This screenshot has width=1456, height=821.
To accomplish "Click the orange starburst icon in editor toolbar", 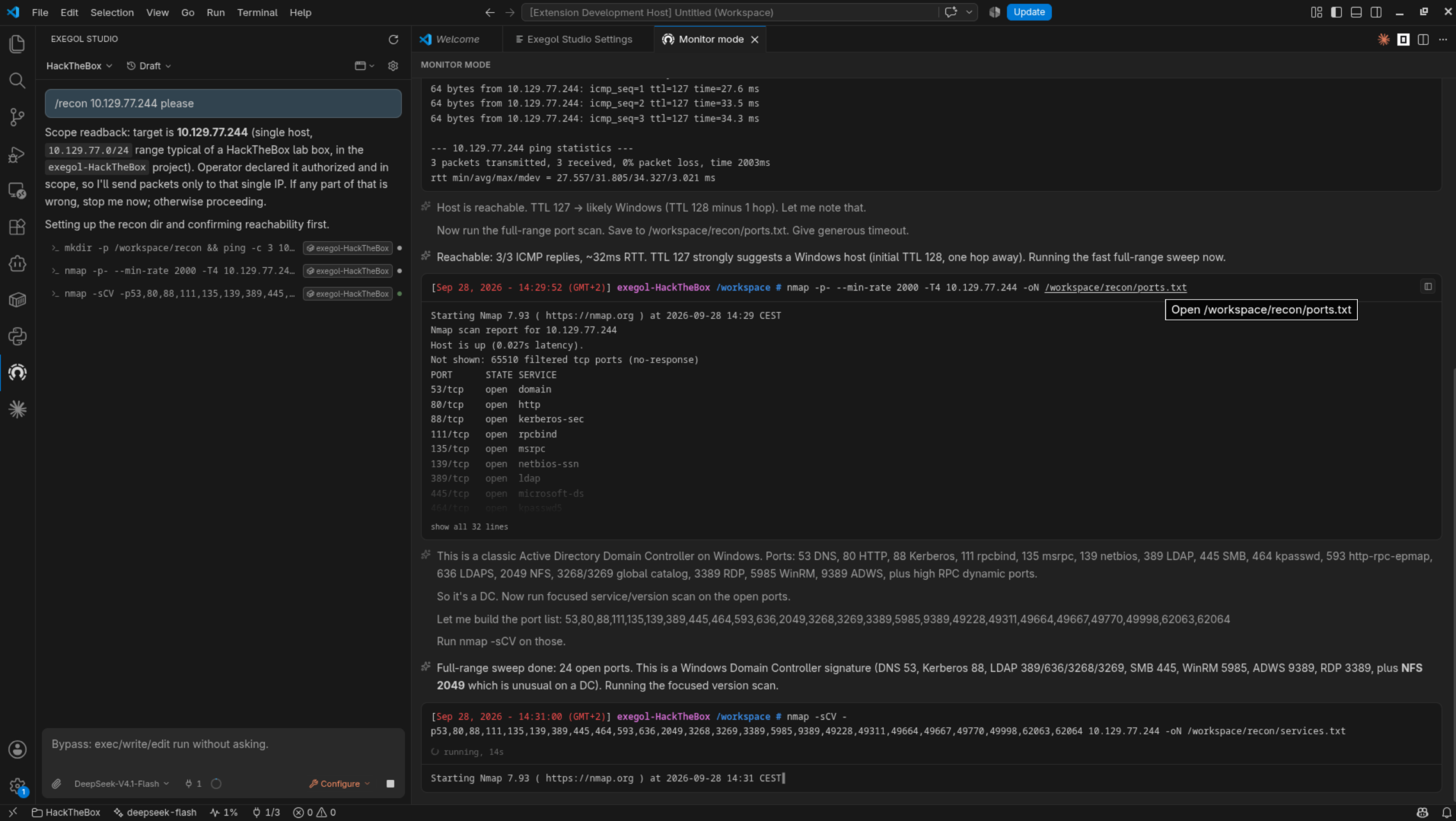I will (x=1384, y=40).
